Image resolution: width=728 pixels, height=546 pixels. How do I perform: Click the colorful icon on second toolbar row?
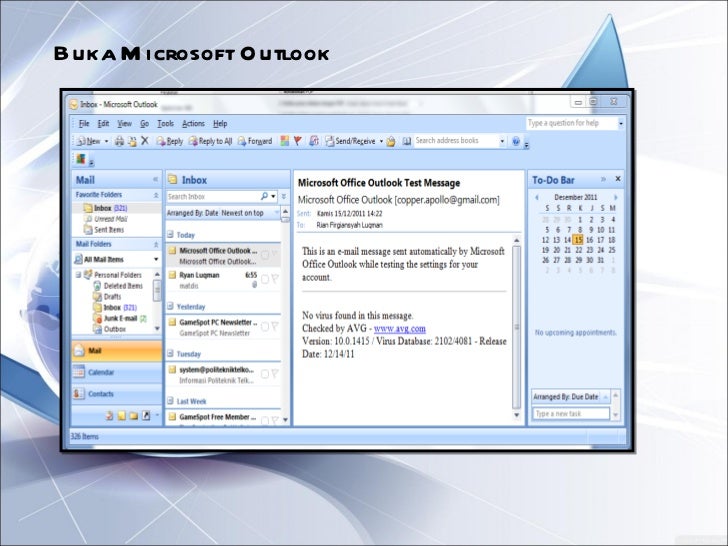(81, 159)
